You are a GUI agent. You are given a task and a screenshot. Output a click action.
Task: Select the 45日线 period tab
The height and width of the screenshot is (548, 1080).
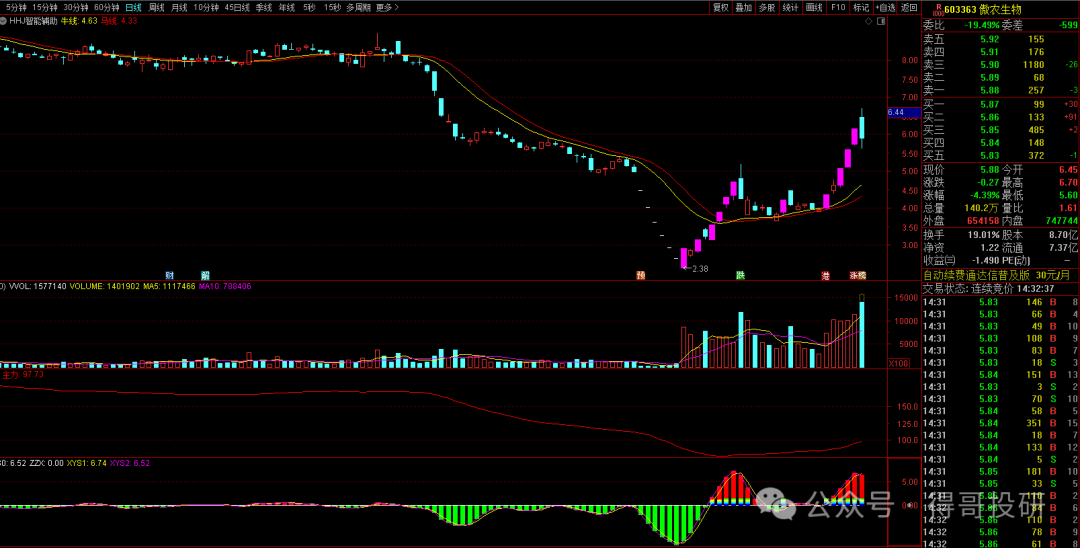[237, 8]
